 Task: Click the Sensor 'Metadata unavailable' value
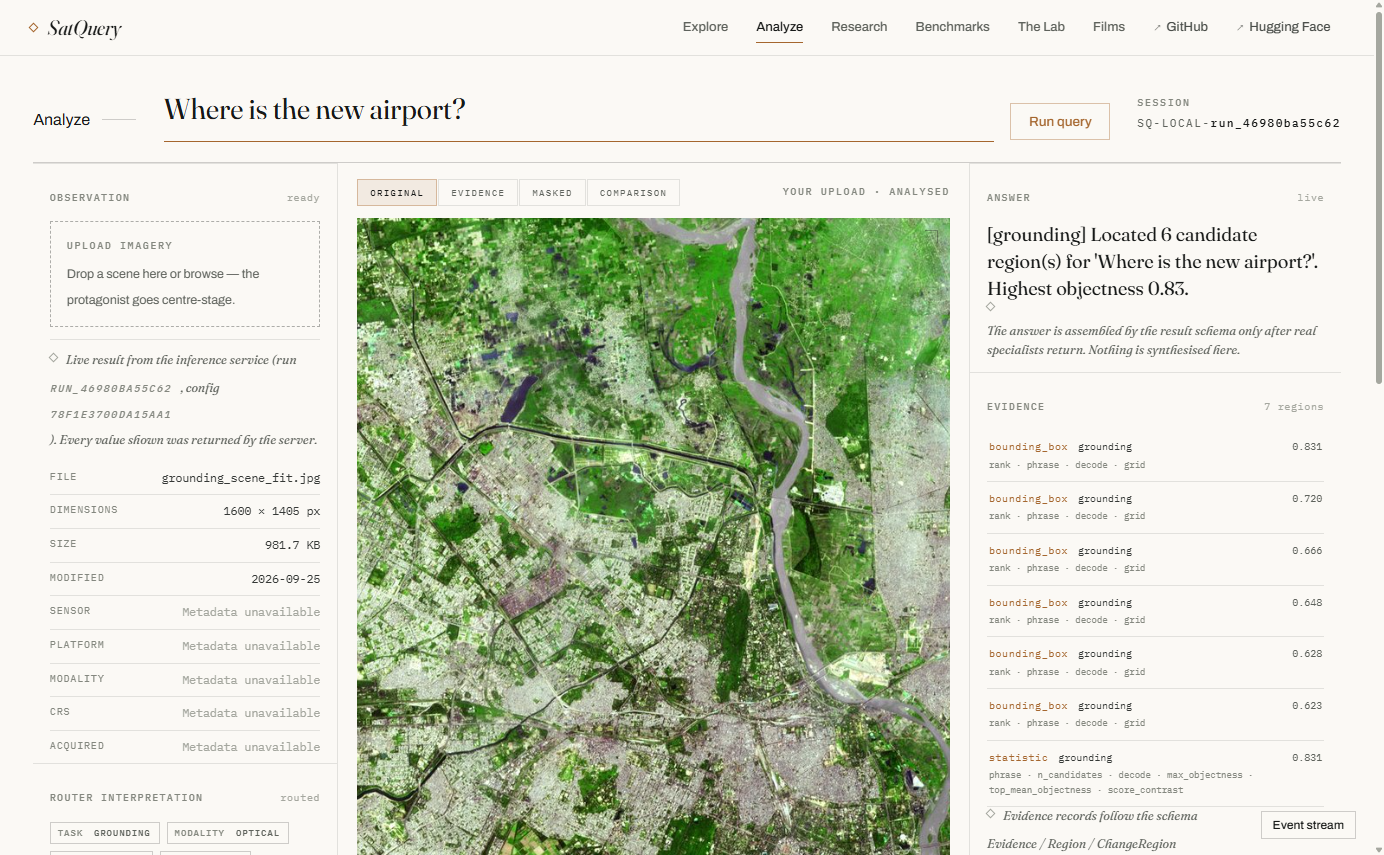(x=251, y=612)
